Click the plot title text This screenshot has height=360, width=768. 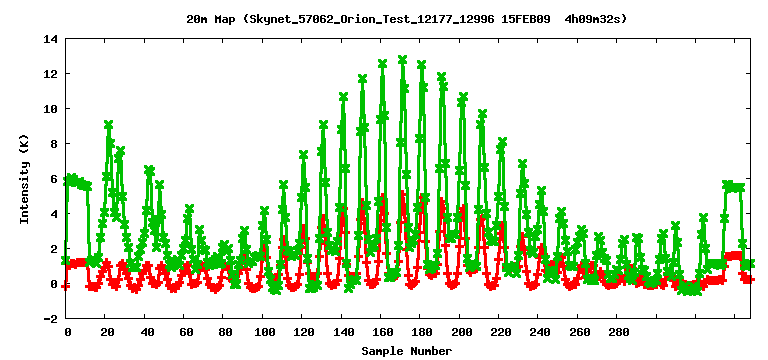tap(407, 19)
